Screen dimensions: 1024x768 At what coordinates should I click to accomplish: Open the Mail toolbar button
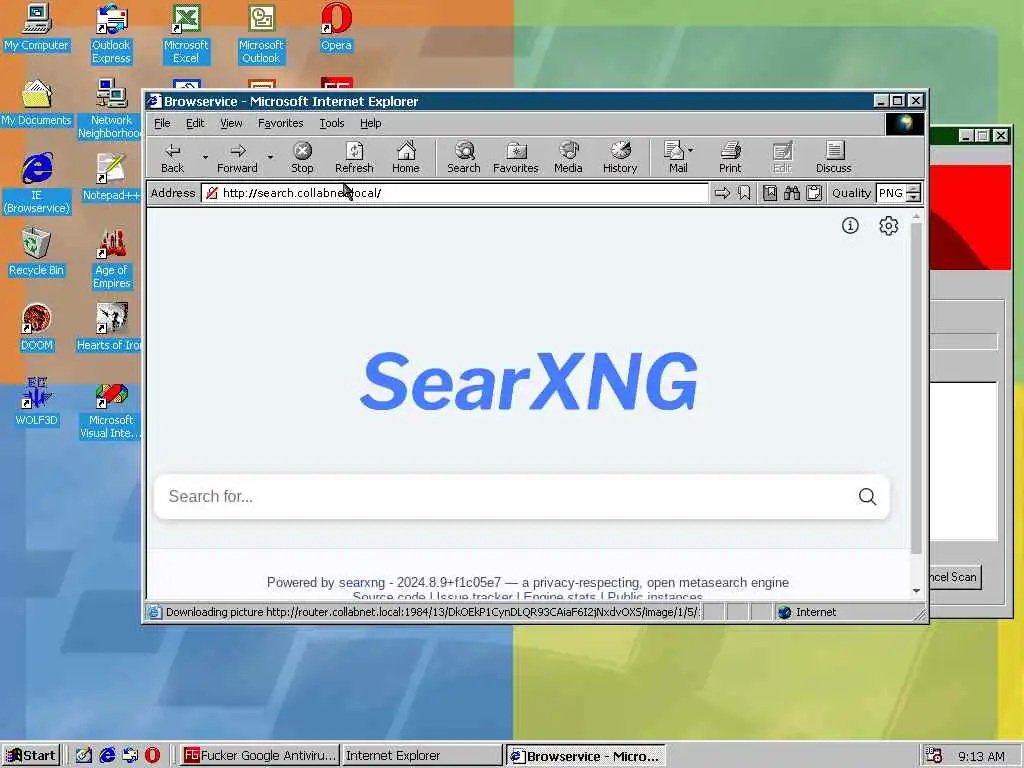pos(675,158)
